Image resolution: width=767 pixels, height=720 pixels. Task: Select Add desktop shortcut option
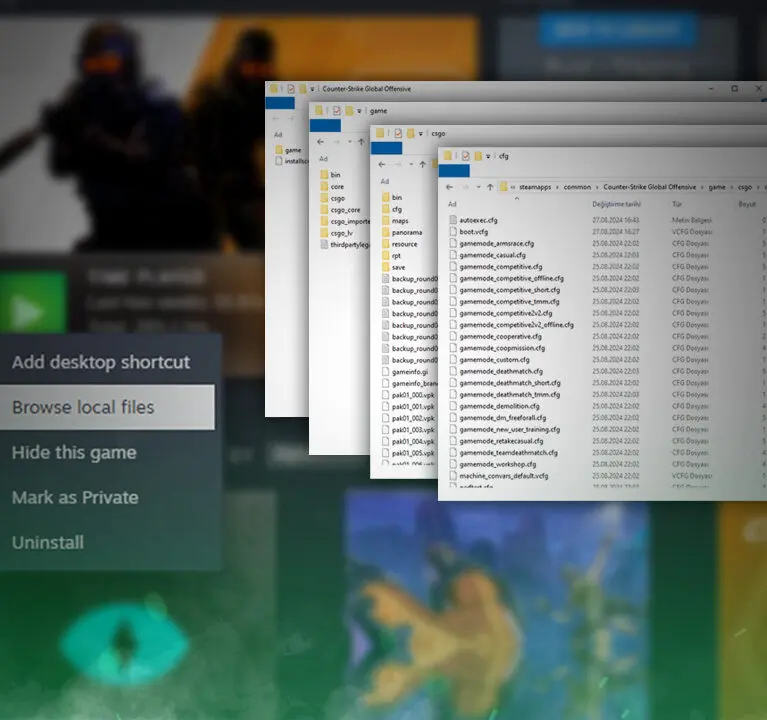click(x=101, y=362)
